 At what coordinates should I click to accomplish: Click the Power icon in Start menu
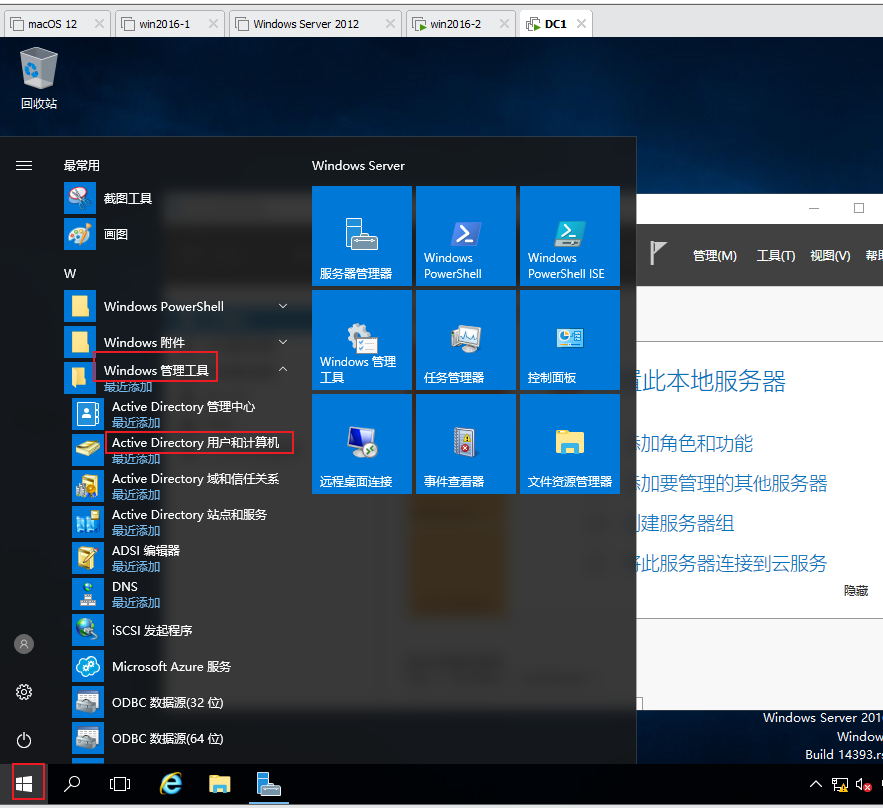[24, 740]
